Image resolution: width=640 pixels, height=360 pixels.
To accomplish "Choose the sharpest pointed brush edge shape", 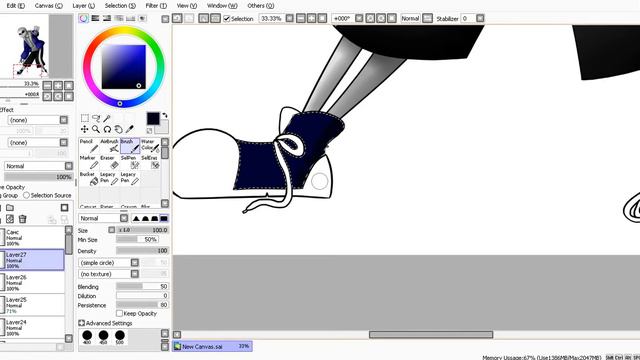I will (x=136, y=218).
